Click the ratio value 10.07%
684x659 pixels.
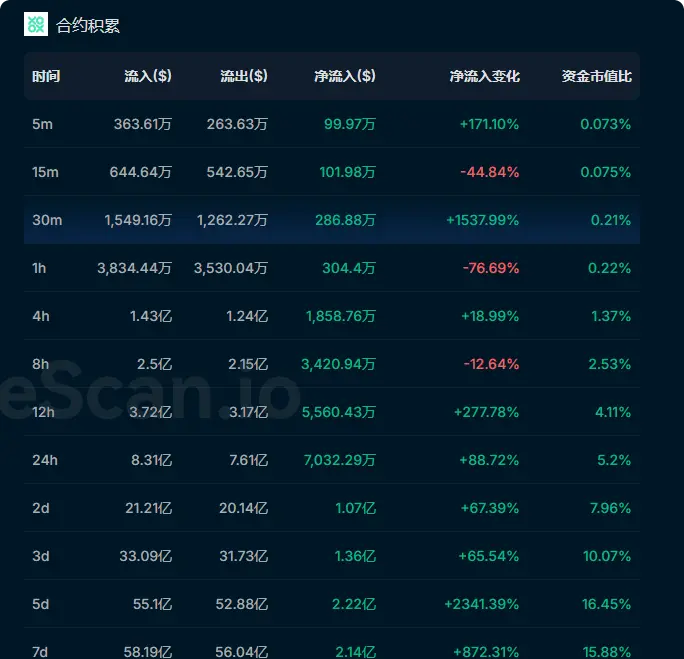pyautogui.click(x=607, y=556)
